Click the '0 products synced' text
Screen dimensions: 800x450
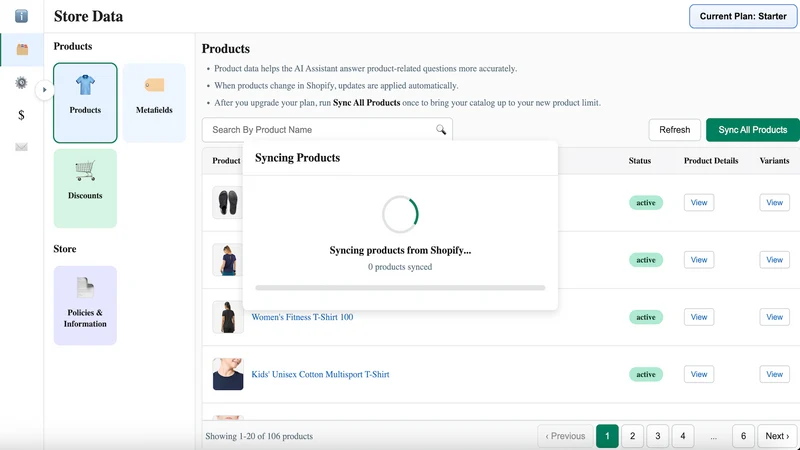point(400,267)
